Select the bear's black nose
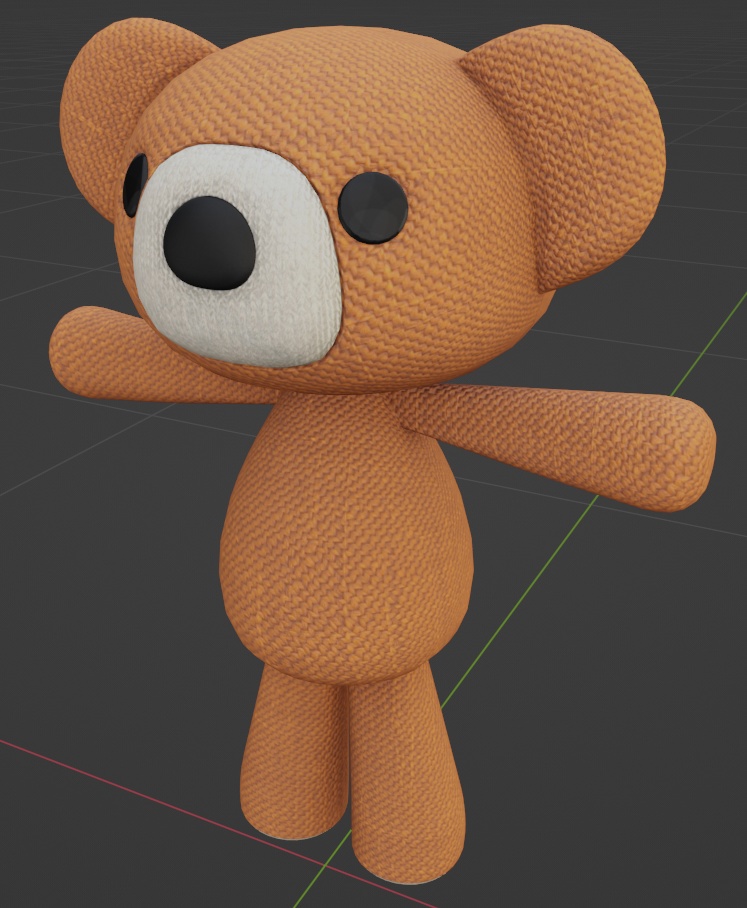This screenshot has height=908, width=747. [209, 243]
